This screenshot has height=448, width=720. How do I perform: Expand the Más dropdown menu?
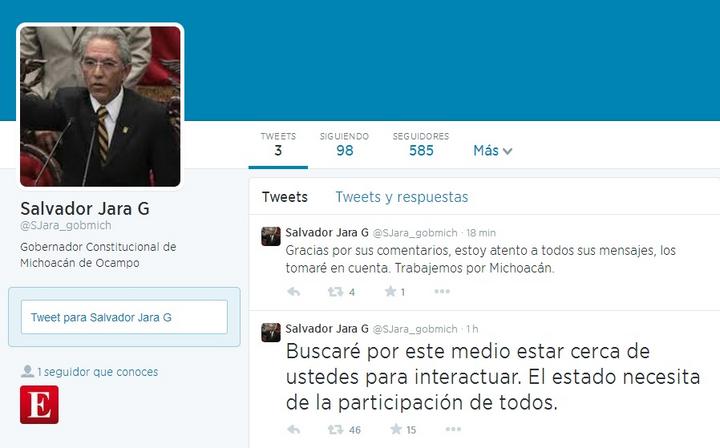coord(492,151)
